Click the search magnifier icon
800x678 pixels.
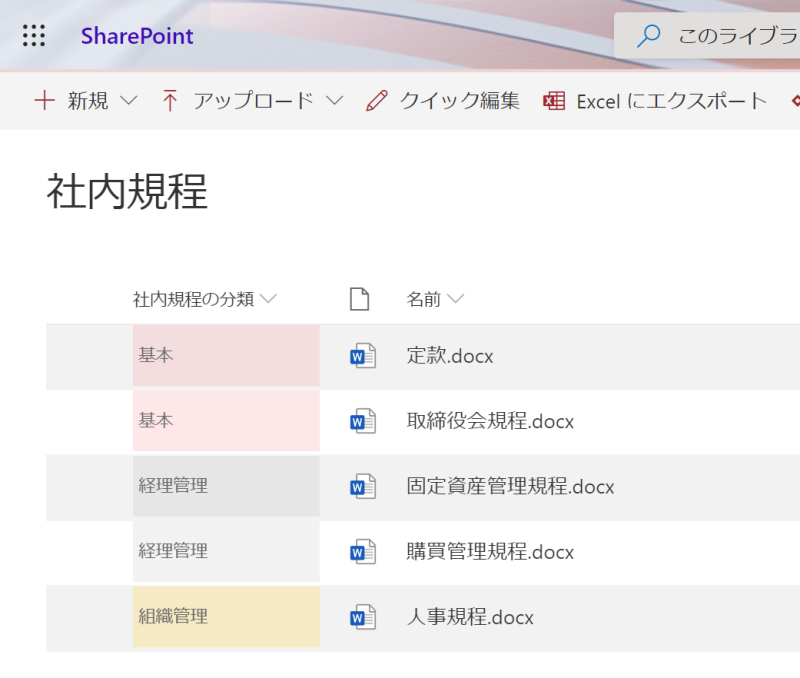coord(650,35)
